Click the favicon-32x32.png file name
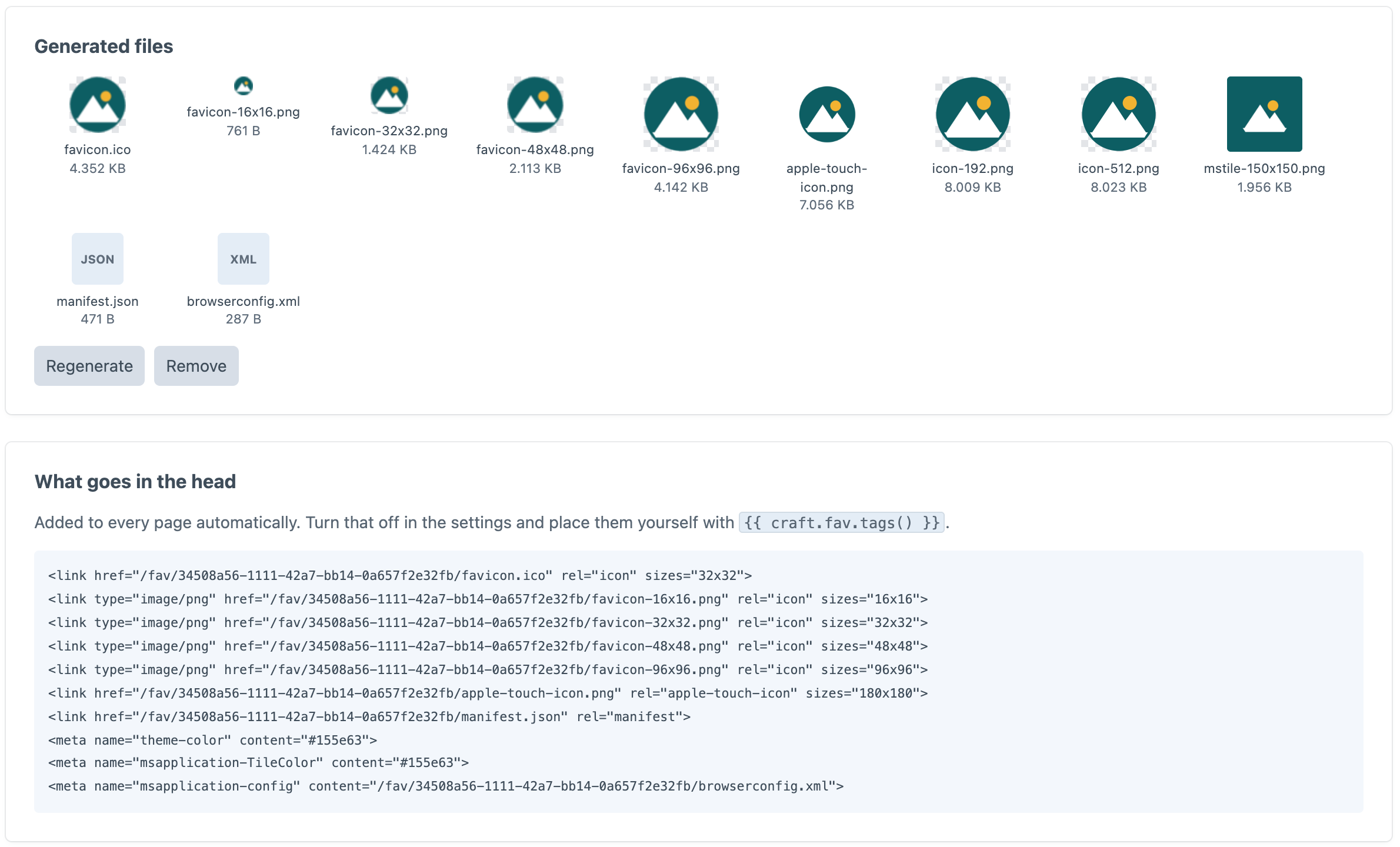The image size is (1400, 847). coord(389,131)
